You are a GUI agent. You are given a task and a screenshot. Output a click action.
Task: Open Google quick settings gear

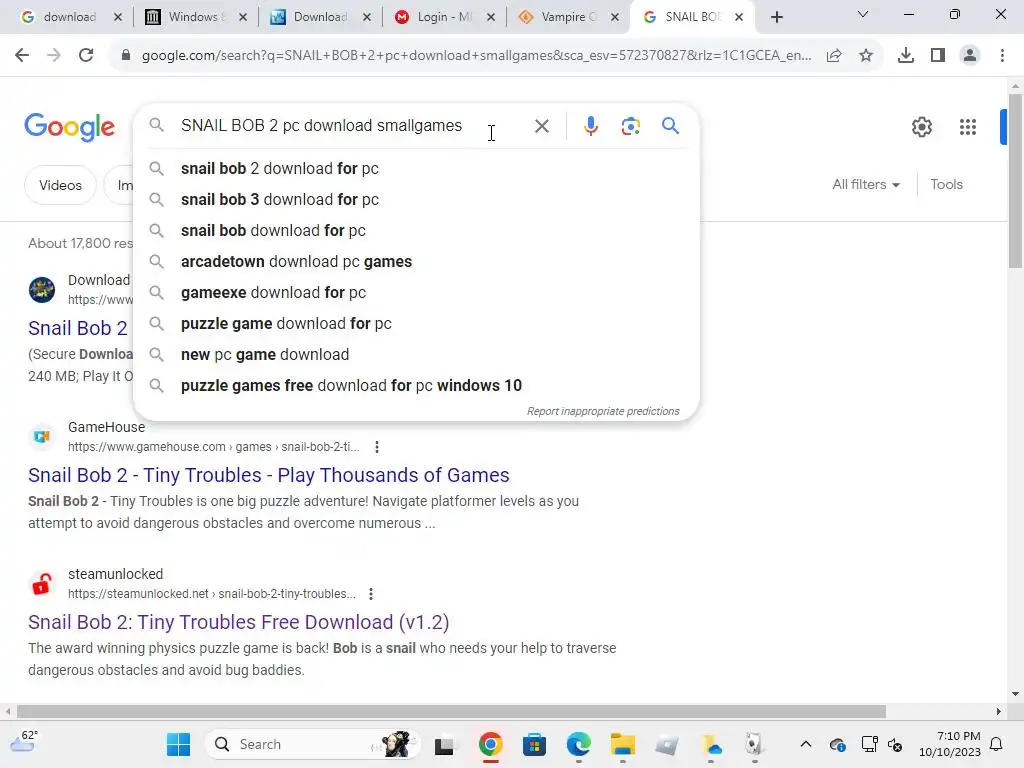pyautogui.click(x=921, y=127)
